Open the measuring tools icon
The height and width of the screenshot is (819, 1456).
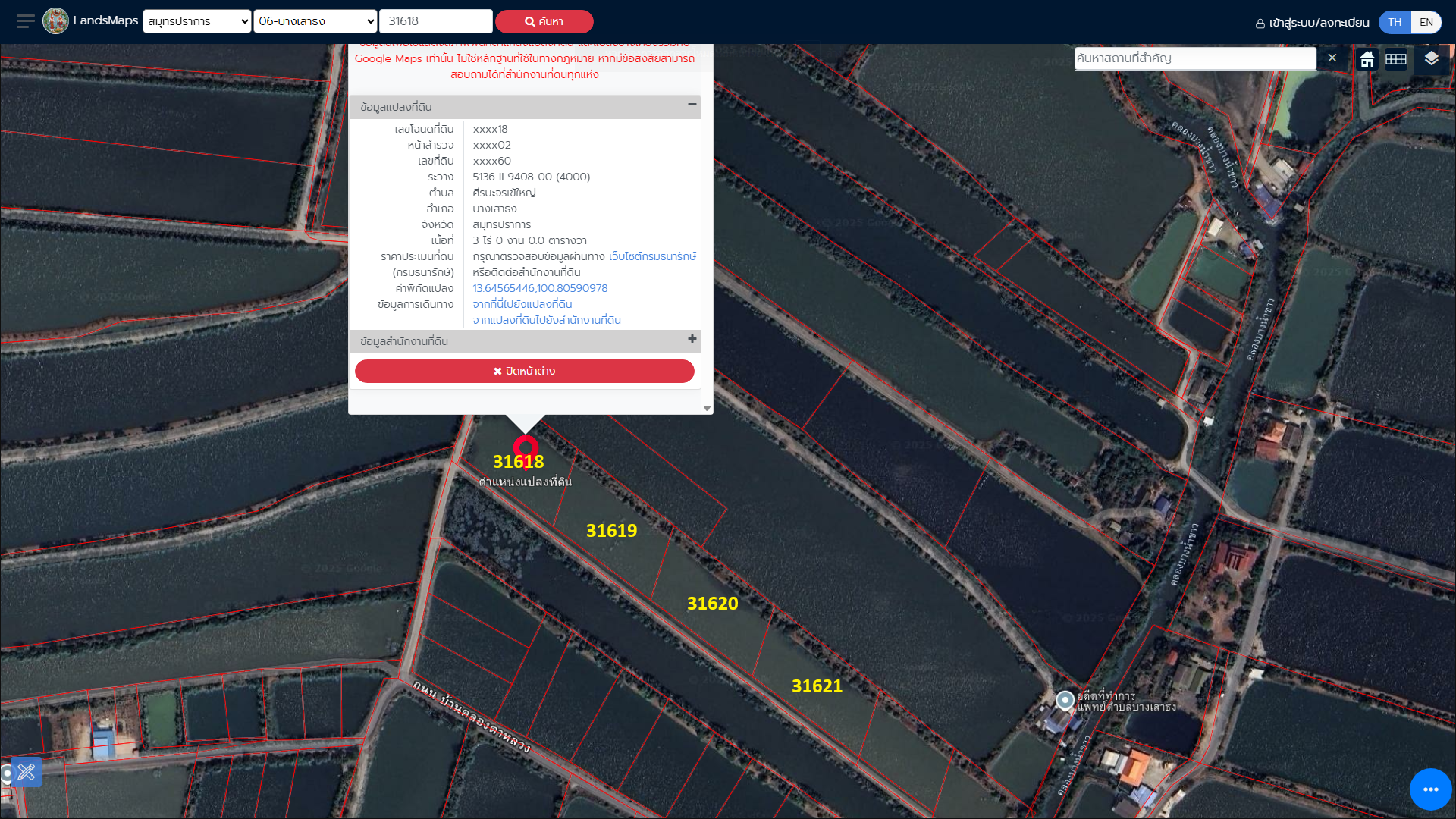27,772
